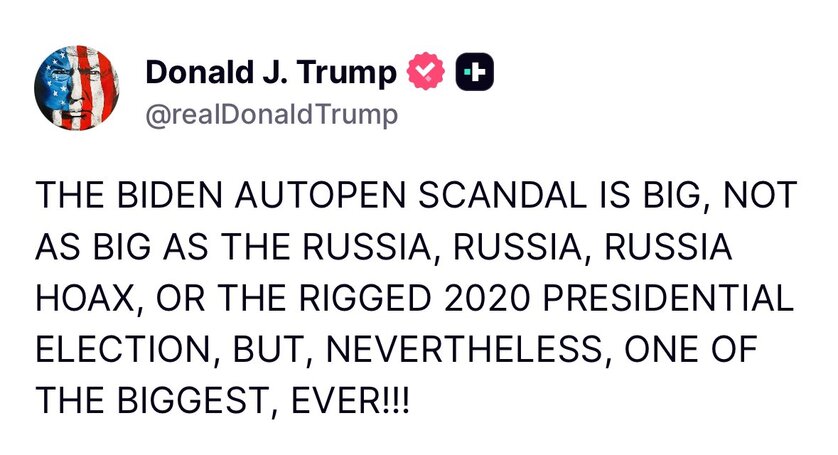Open the flag-painted profile avatar
Viewport: 838px width, 455px height.
76,88
